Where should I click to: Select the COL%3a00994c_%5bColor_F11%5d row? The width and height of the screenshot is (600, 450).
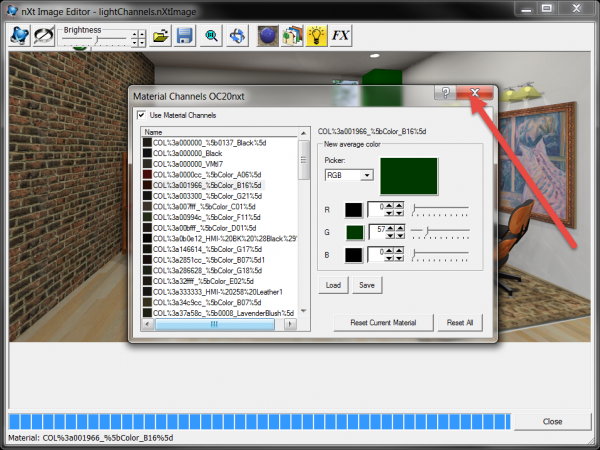click(220, 217)
